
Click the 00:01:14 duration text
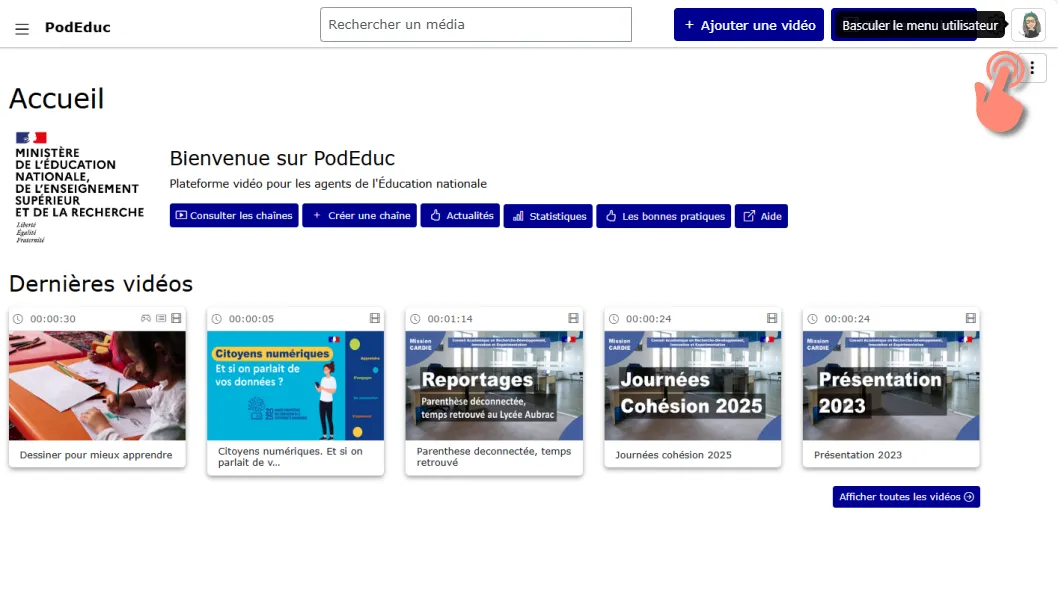coord(450,319)
